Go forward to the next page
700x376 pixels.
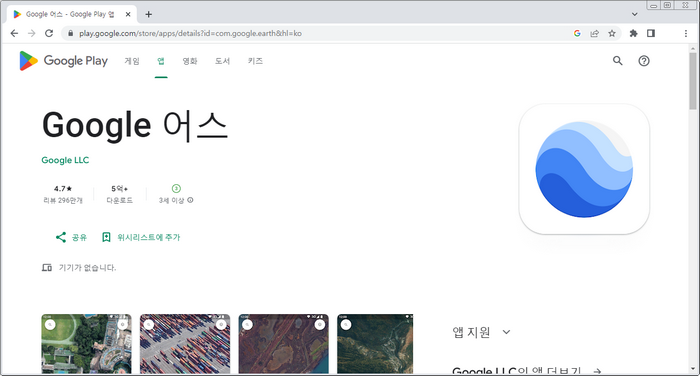31,33
